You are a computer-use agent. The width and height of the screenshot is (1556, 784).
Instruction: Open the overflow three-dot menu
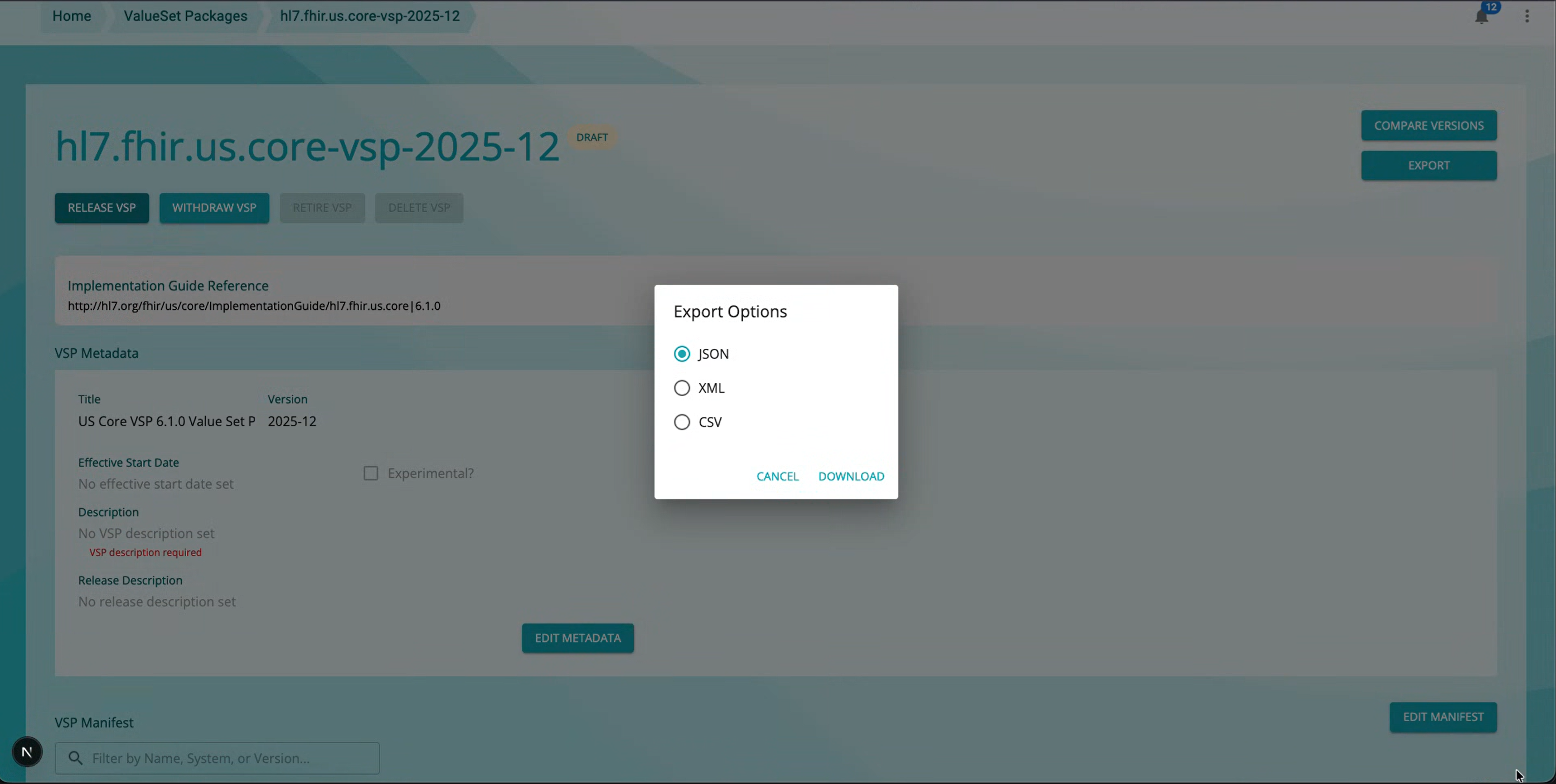coord(1528,16)
